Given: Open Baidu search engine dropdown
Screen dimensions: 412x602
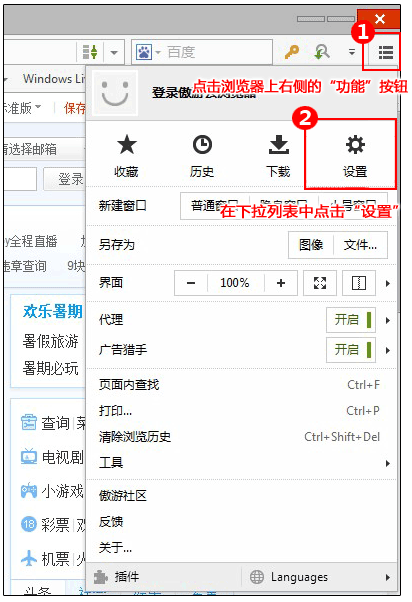Looking at the screenshot, I should (147, 52).
